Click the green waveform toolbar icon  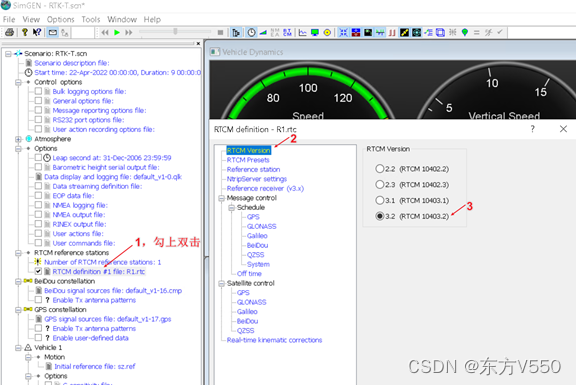coord(380,32)
